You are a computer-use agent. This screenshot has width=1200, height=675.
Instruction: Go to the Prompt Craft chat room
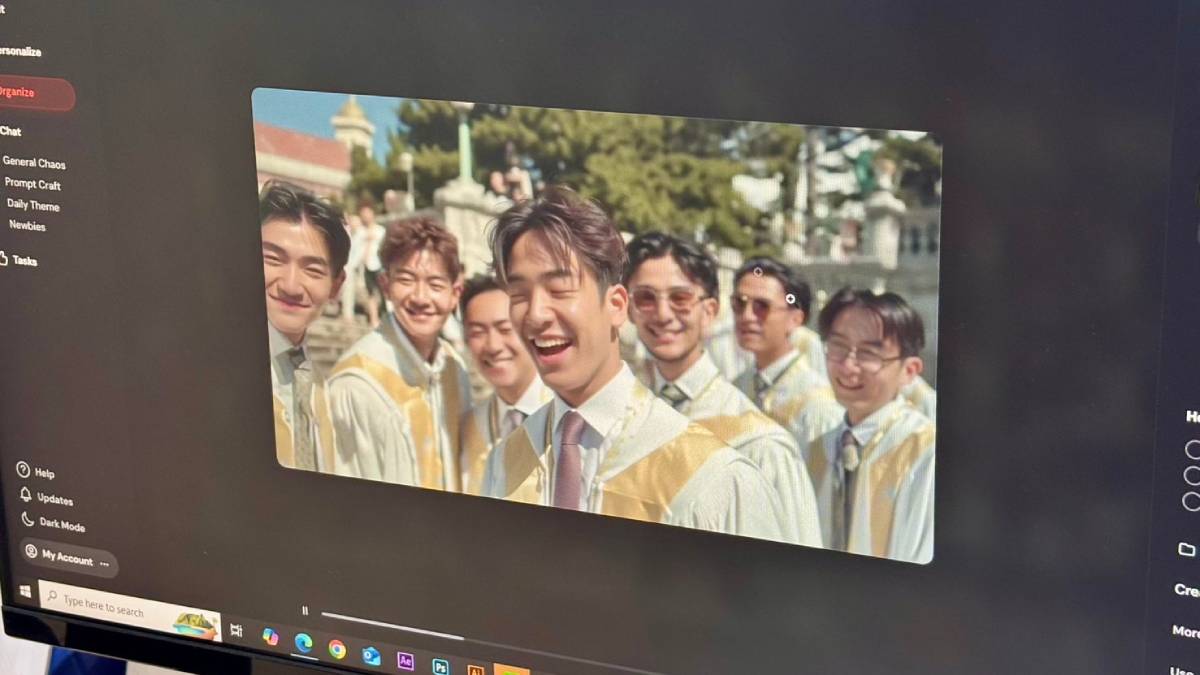point(33,184)
